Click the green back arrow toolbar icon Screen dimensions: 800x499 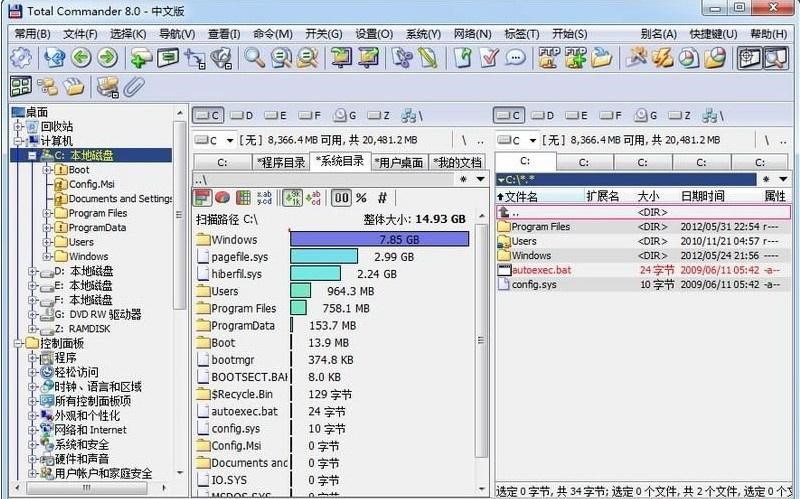point(81,58)
